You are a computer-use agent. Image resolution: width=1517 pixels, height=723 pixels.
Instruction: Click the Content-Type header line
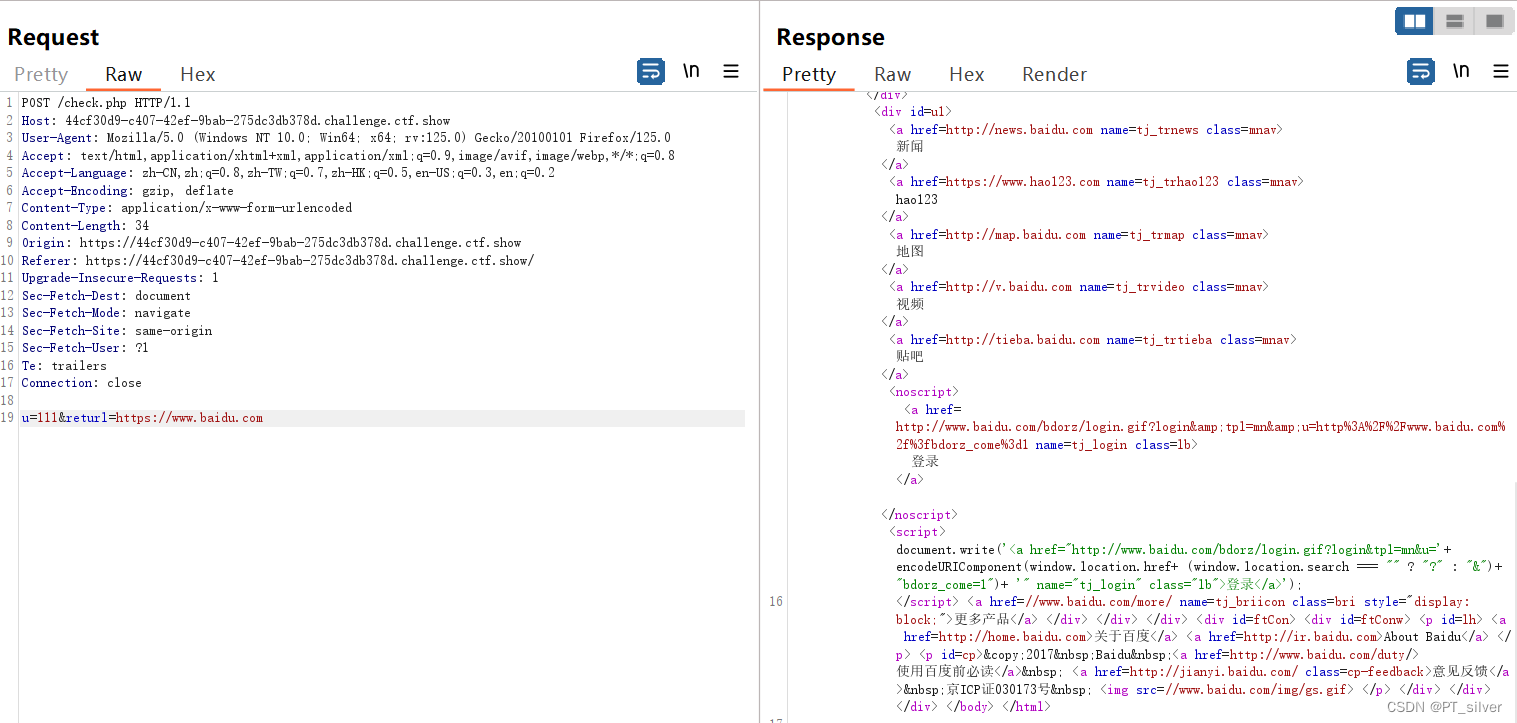click(186, 208)
